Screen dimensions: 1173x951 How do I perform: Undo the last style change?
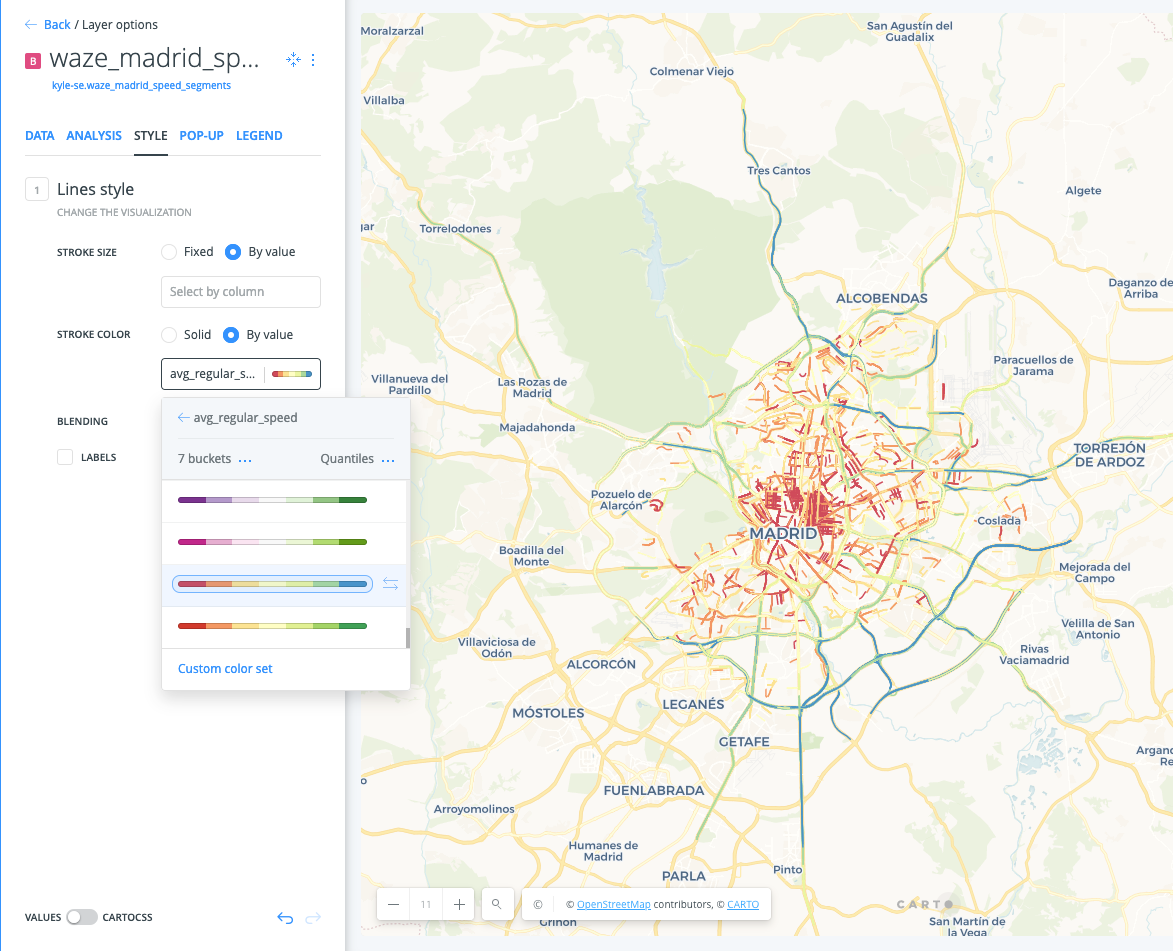284,917
